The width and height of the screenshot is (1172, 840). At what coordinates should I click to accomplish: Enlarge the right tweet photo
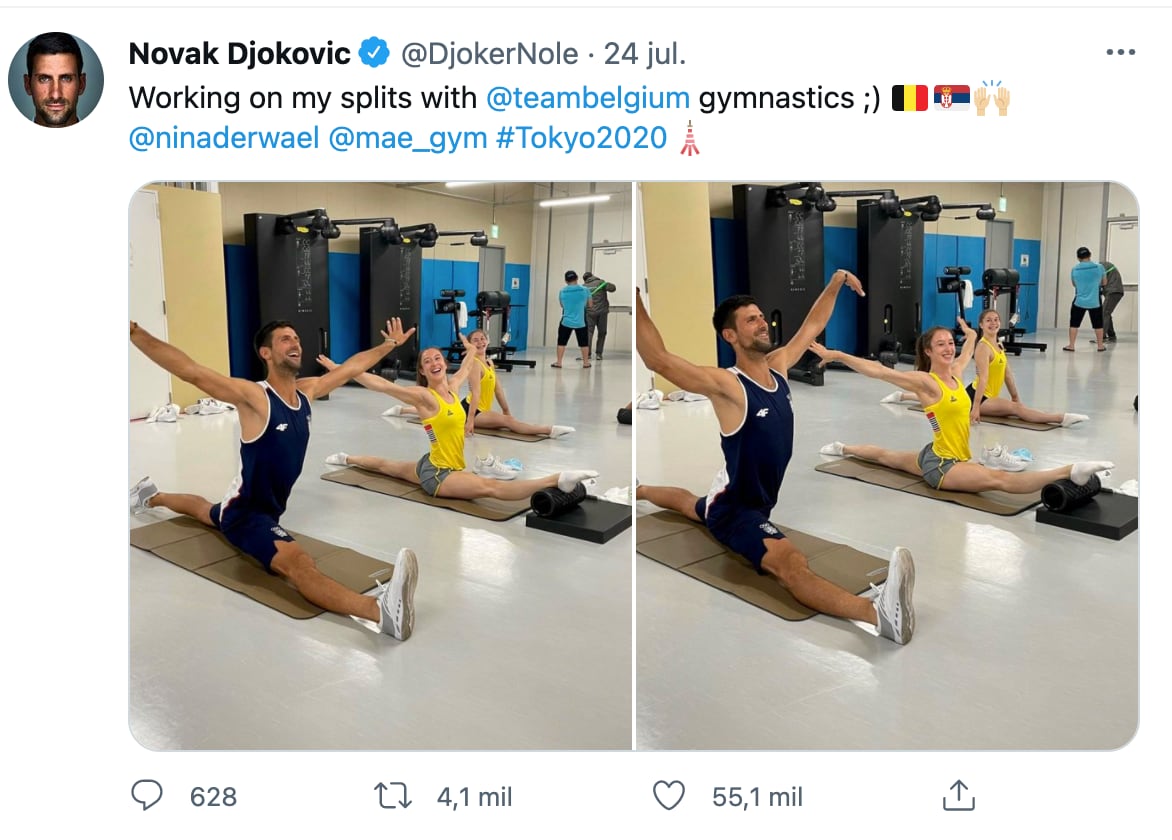coord(887,465)
